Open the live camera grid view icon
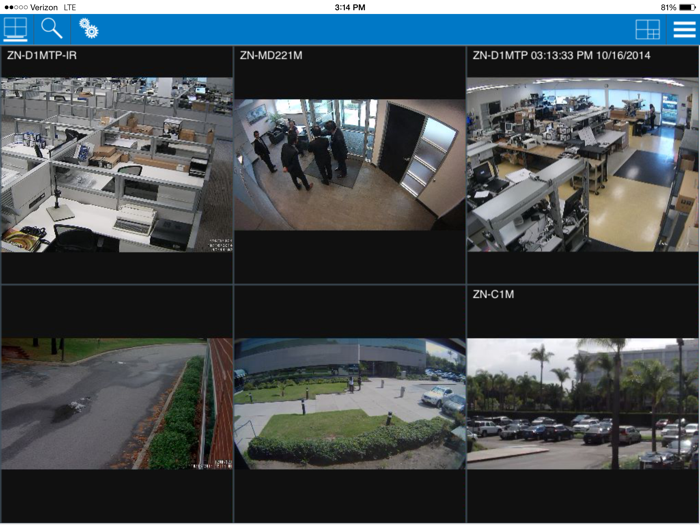Image resolution: width=700 pixels, height=525 pixels. tap(15, 29)
